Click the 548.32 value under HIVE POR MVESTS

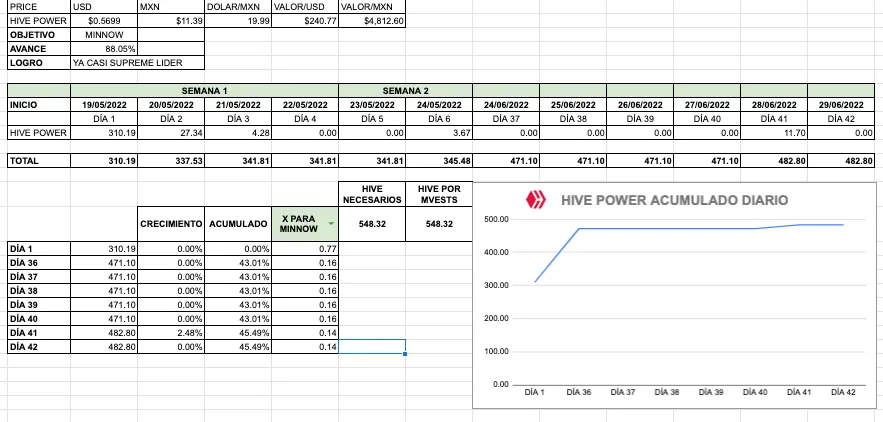click(439, 224)
